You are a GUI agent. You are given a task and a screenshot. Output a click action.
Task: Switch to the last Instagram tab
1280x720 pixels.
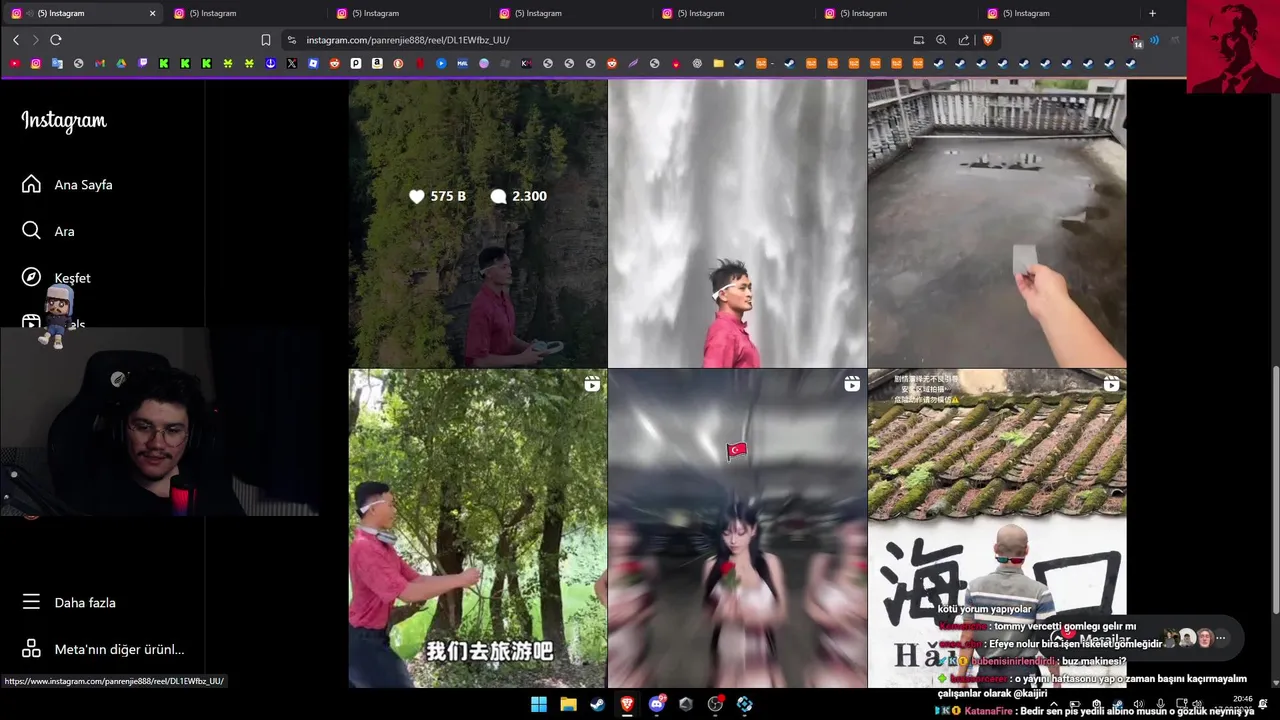tap(1060, 13)
